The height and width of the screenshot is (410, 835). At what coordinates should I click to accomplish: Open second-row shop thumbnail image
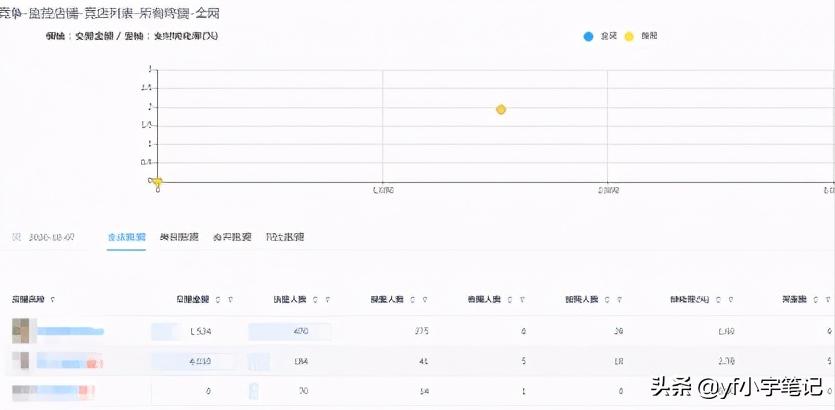coord(22,362)
